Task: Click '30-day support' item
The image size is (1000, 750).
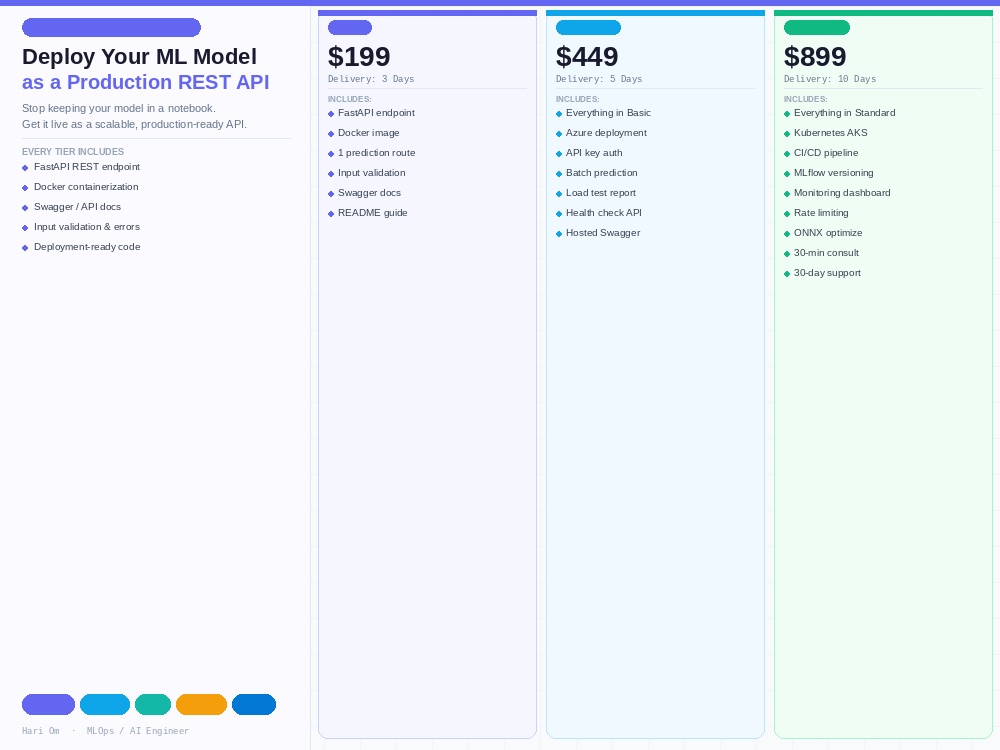Action: (x=827, y=273)
